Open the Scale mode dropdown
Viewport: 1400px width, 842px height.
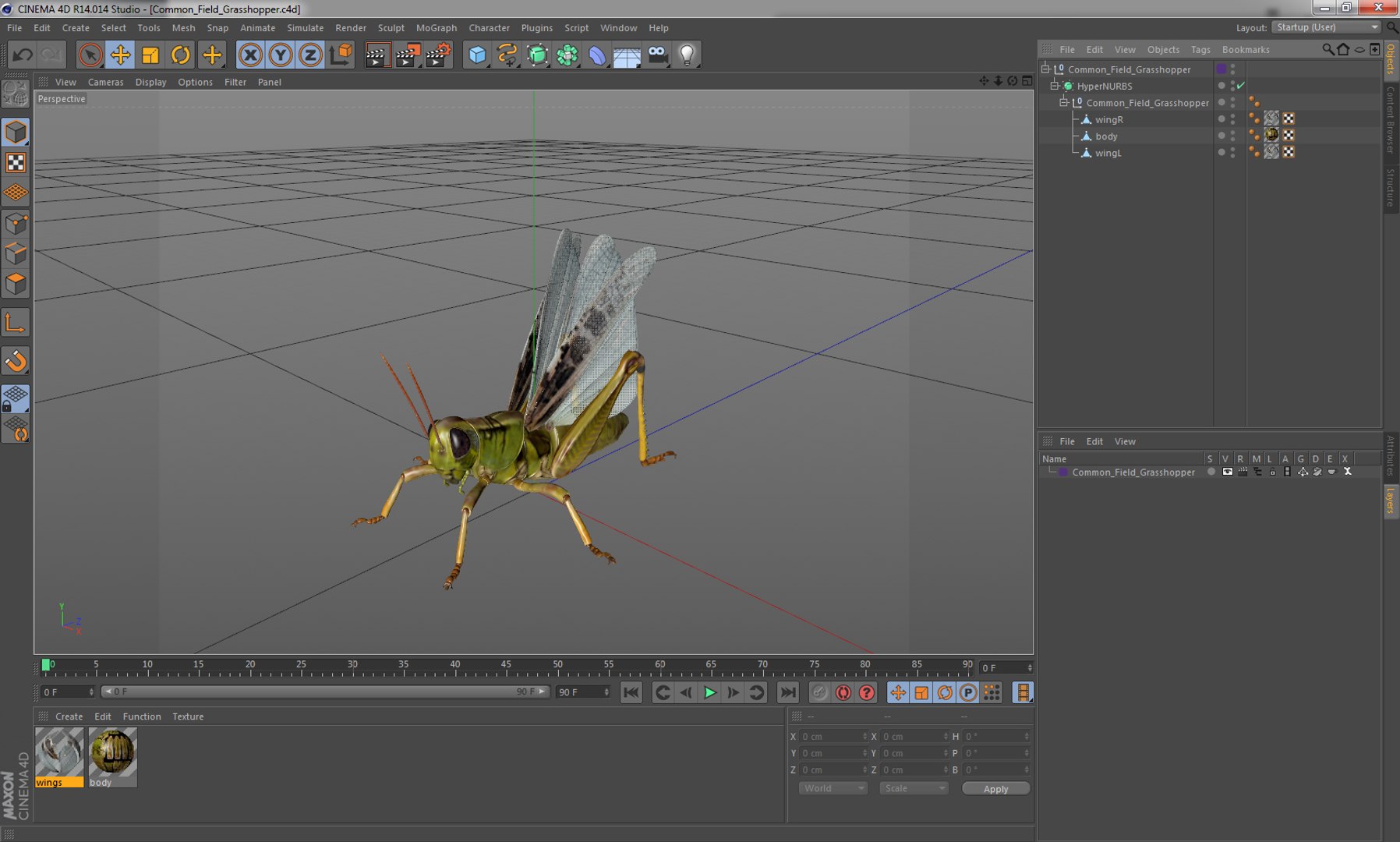pos(914,788)
